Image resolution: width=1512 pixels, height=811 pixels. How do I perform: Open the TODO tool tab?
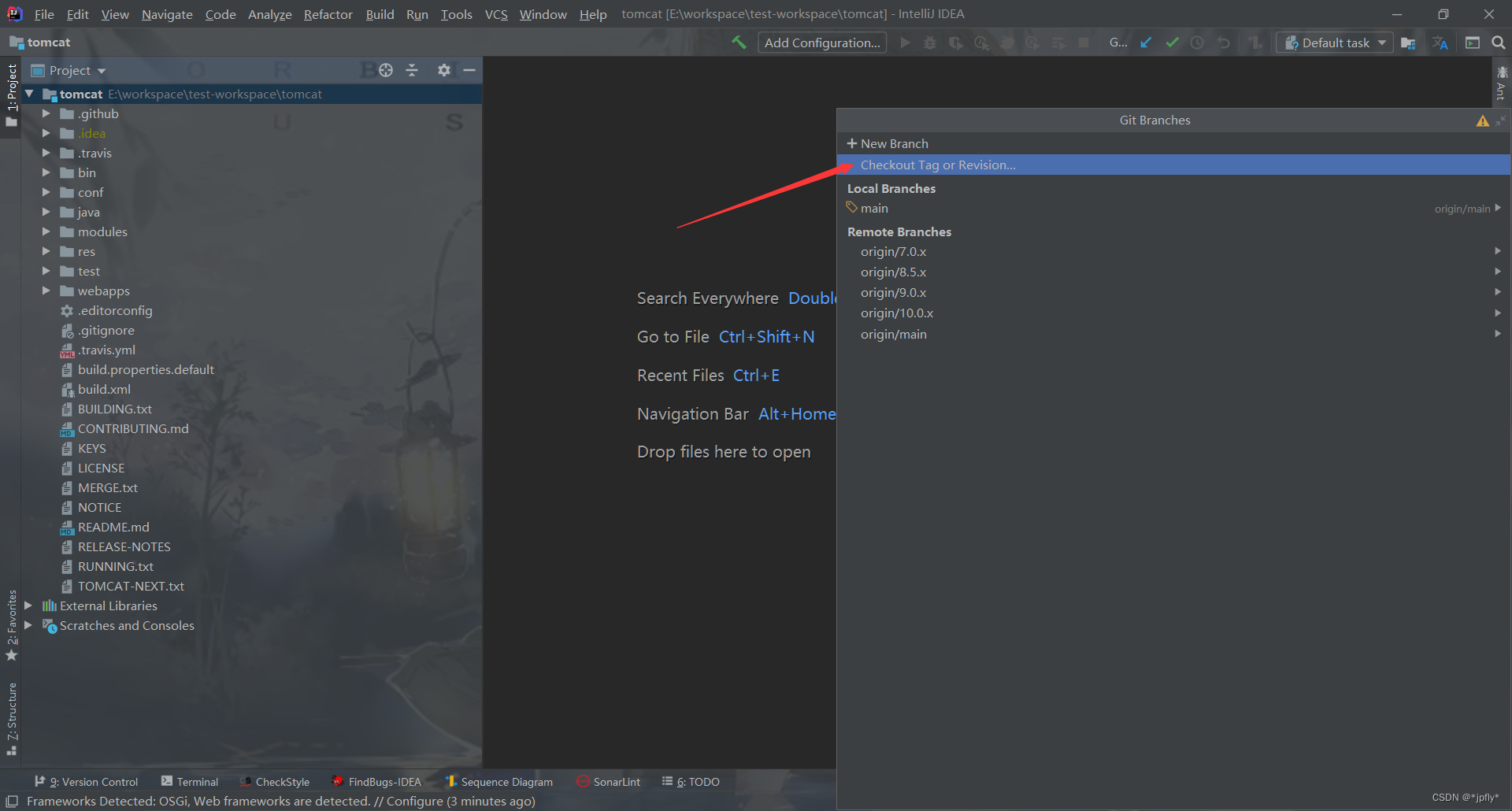pyautogui.click(x=691, y=781)
